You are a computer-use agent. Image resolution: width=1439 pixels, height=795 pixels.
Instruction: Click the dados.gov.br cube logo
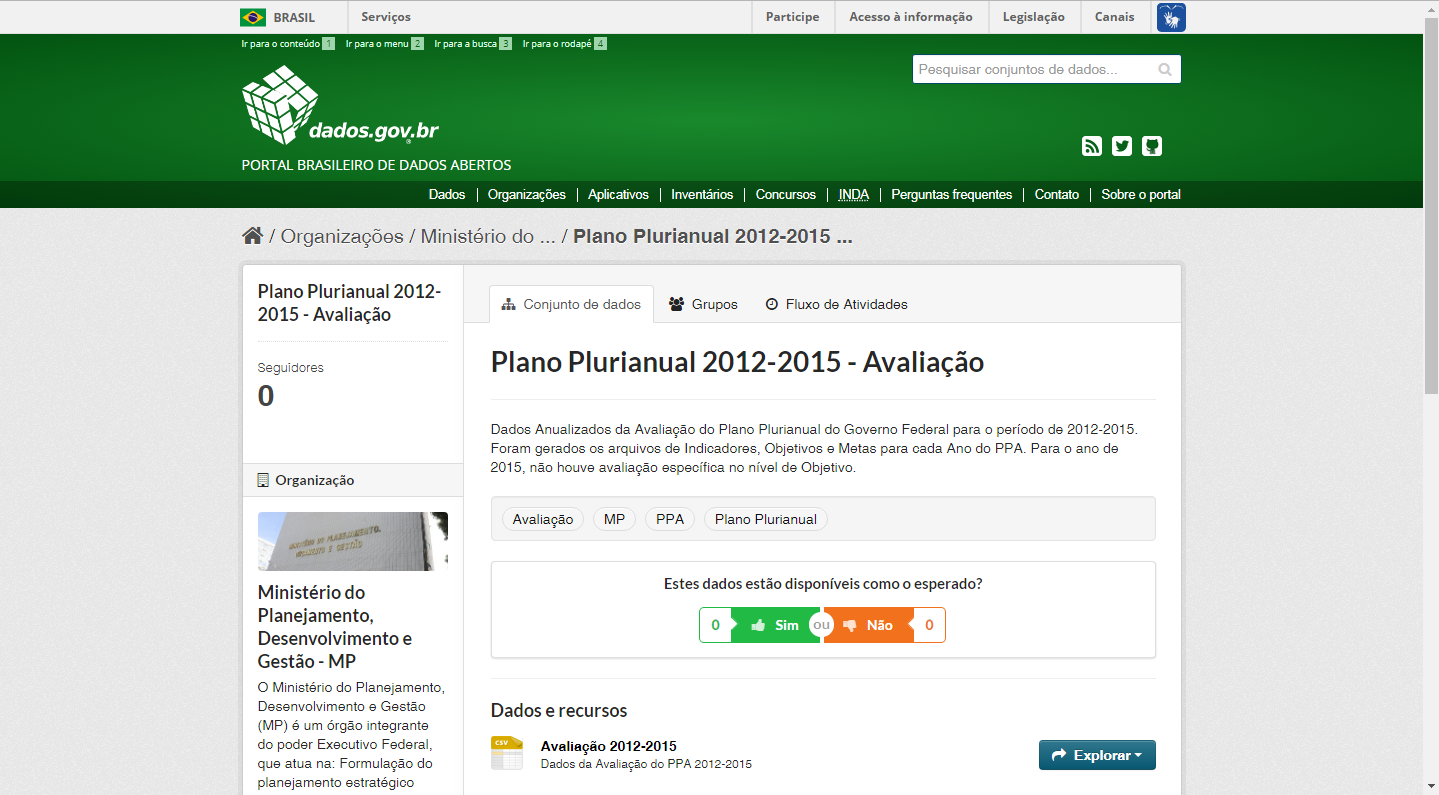[x=280, y=105]
